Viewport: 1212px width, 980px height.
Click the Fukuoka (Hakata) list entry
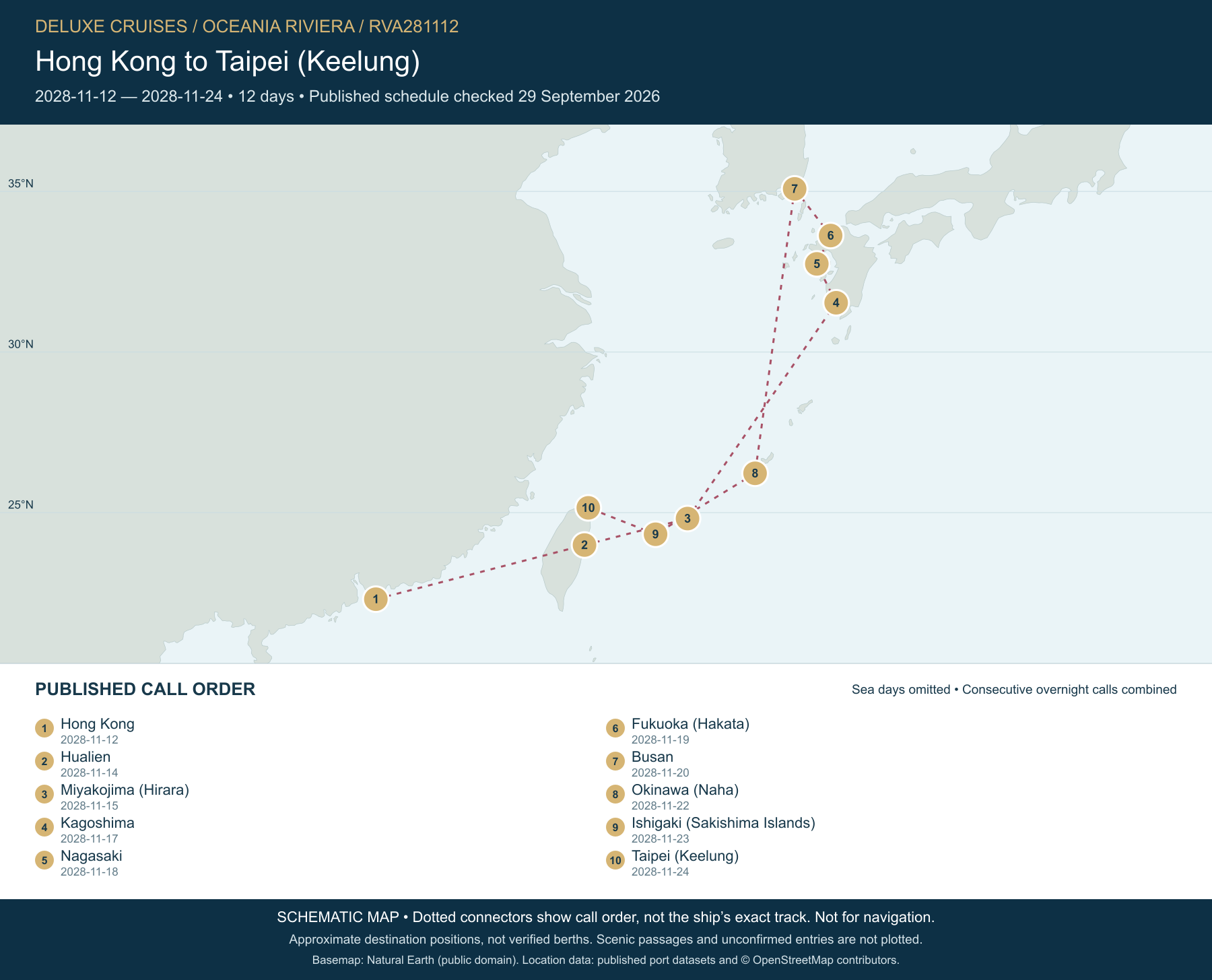pos(690,724)
